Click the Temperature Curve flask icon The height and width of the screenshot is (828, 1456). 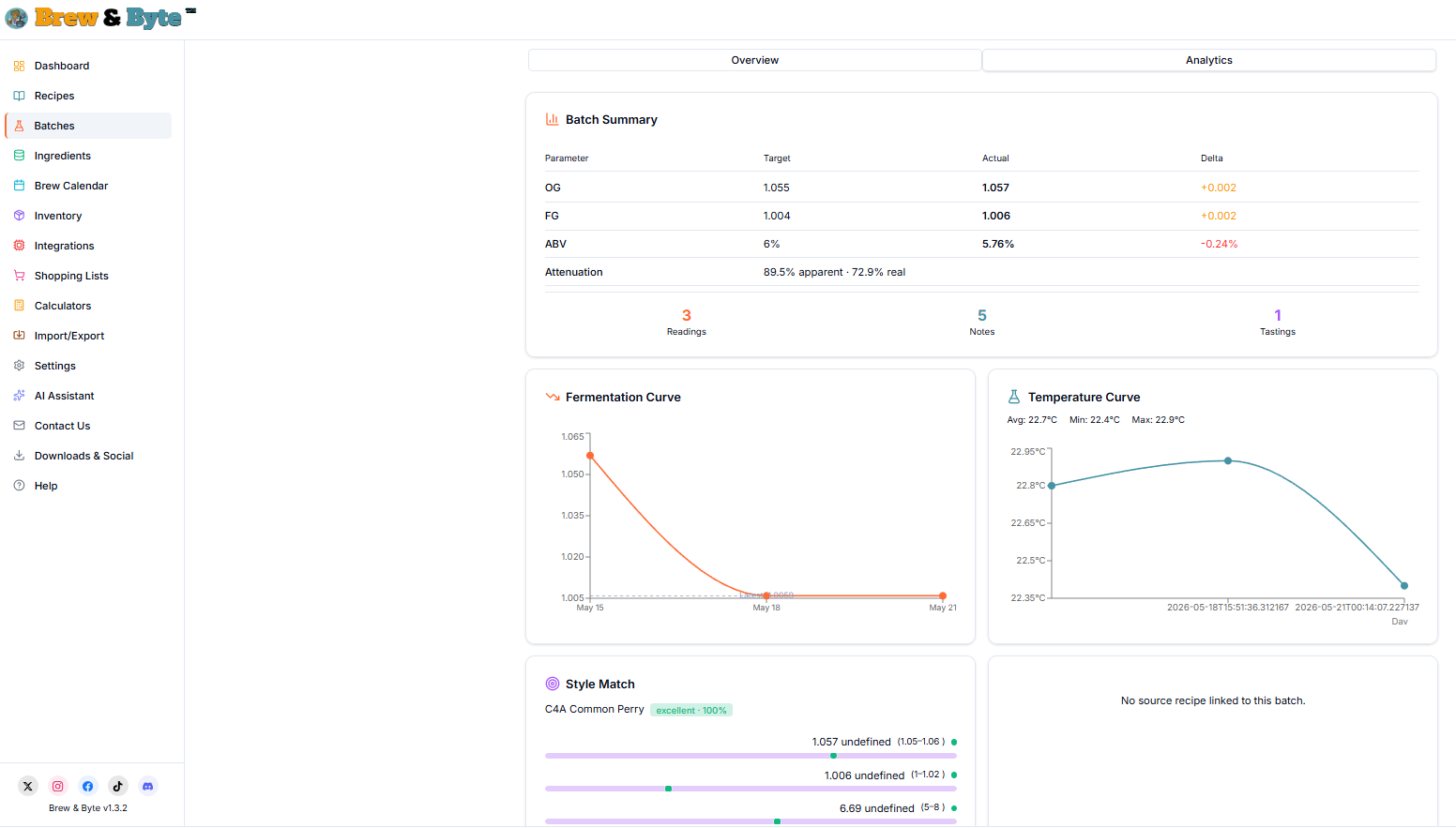1014,397
